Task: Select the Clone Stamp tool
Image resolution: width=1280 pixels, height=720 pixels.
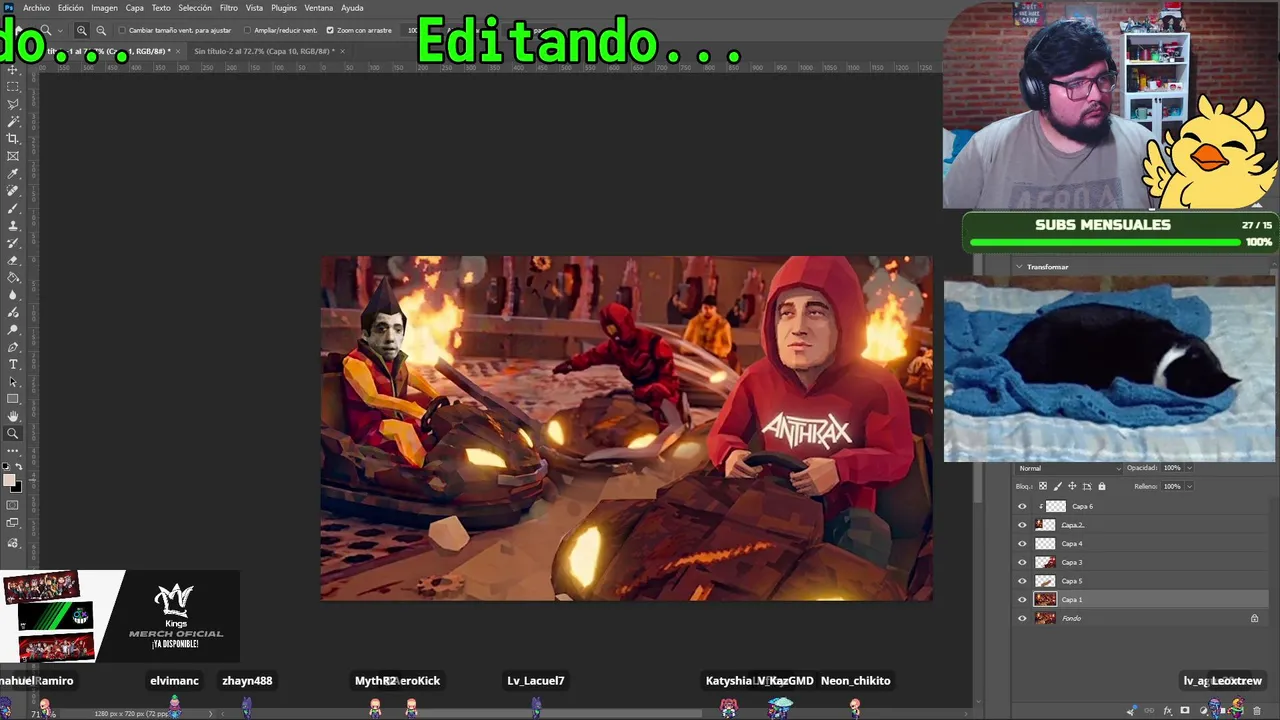Action: [x=13, y=225]
